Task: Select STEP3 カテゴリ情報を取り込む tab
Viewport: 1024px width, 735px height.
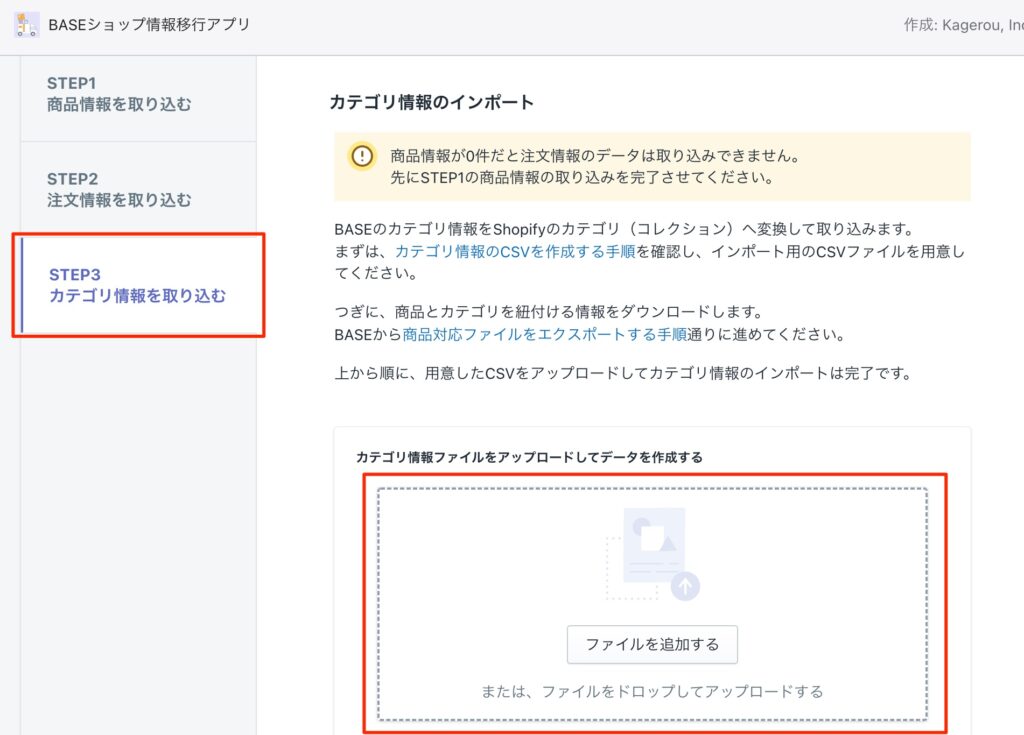Action: [138, 286]
